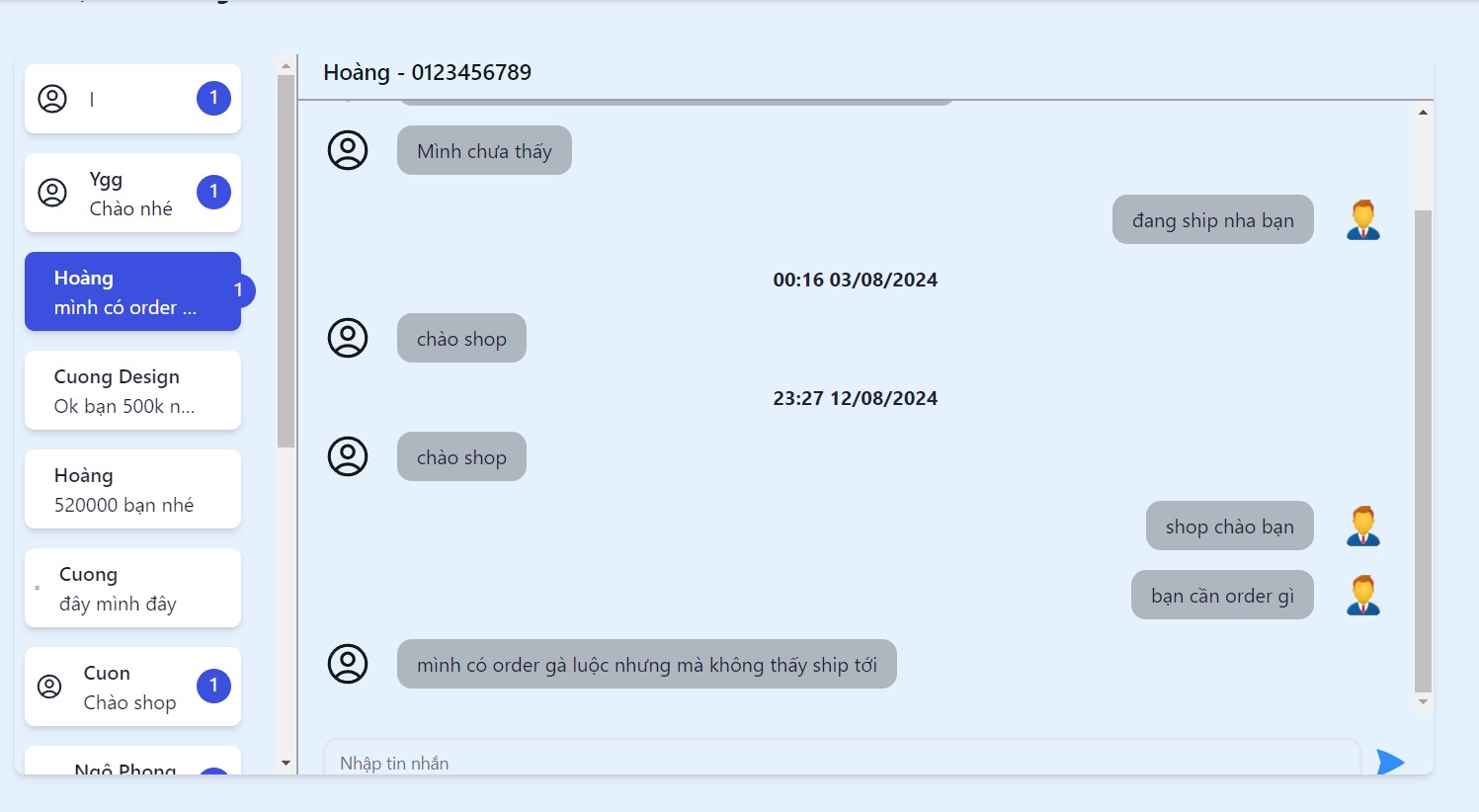
Task: Click the 'đang ship nha bạn' message bubble
Action: (x=1213, y=219)
